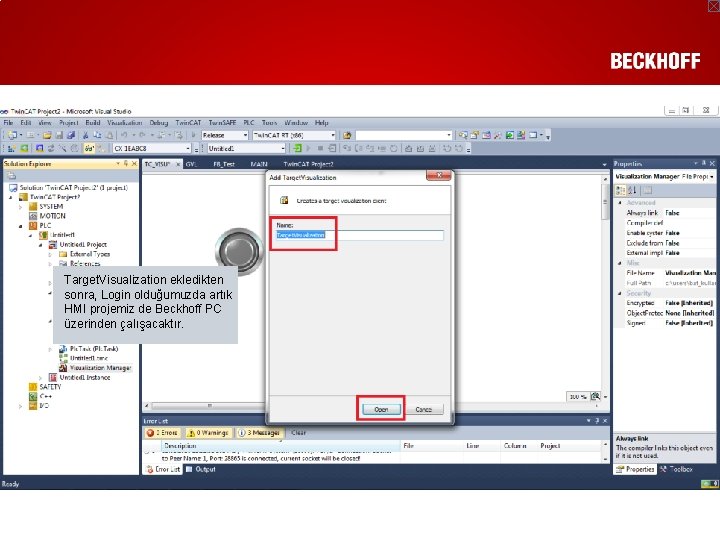The image size is (720, 540).
Task: Open the Build menu
Action: (x=93, y=123)
